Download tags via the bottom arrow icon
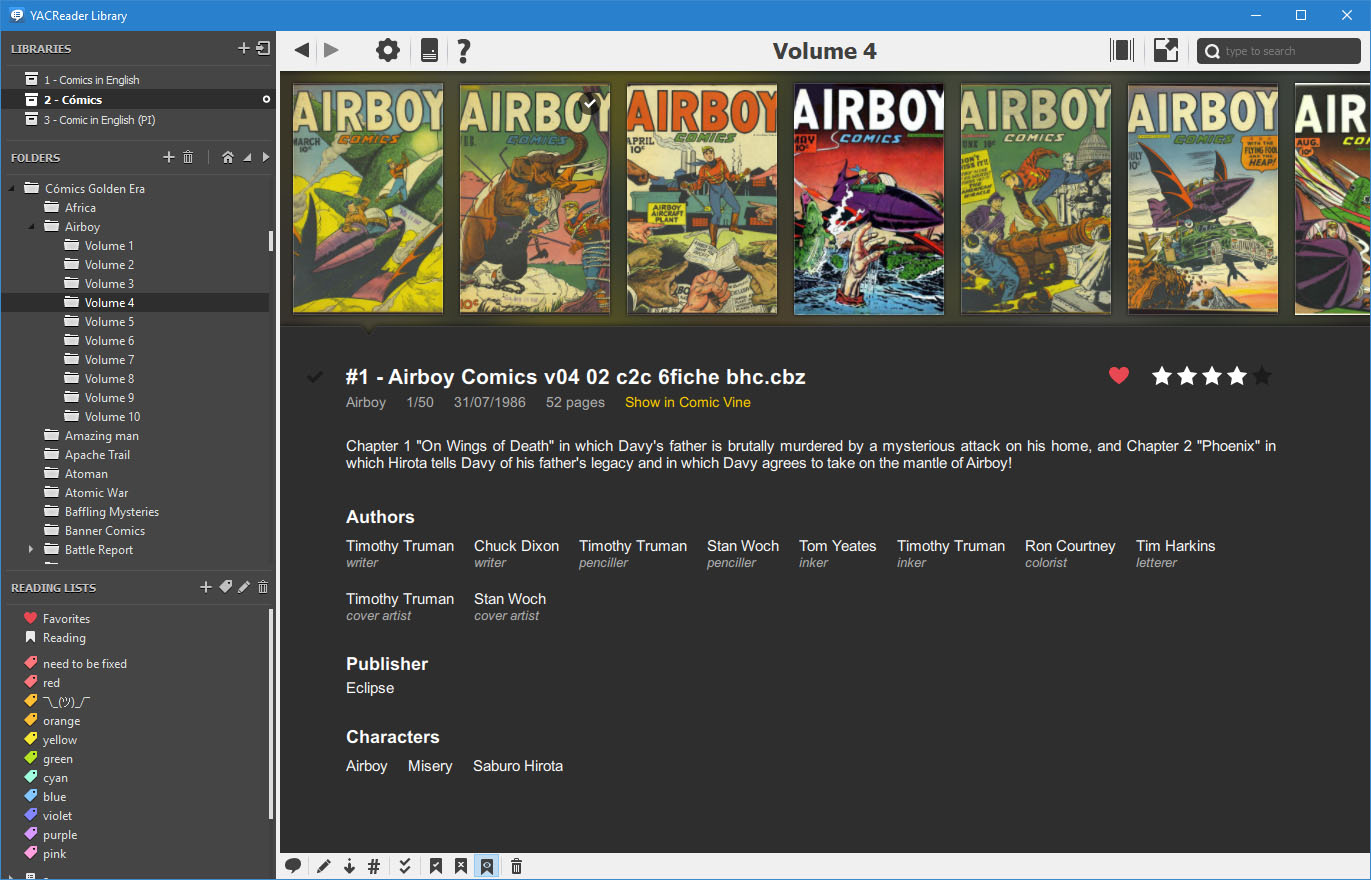The image size is (1371, 880). pyautogui.click(x=349, y=866)
